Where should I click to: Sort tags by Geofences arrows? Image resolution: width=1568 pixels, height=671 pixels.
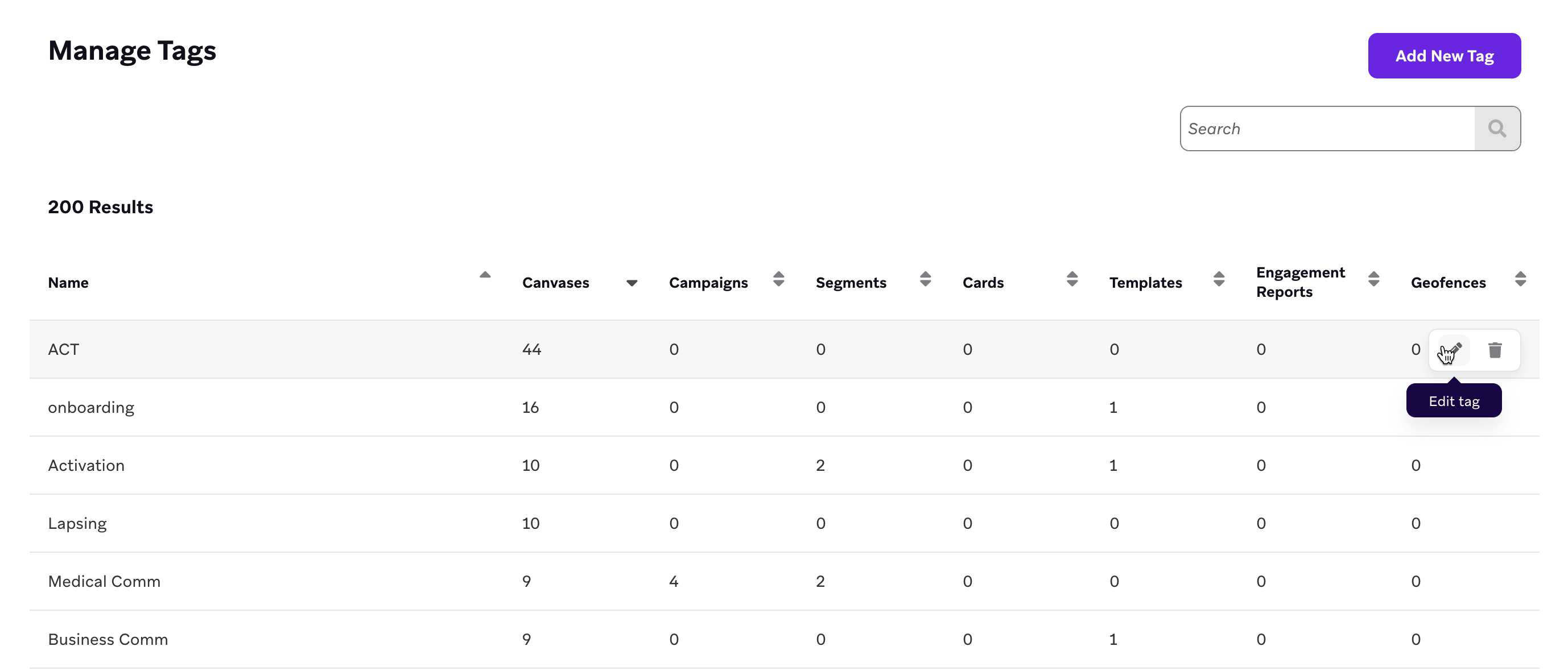pos(1520,279)
